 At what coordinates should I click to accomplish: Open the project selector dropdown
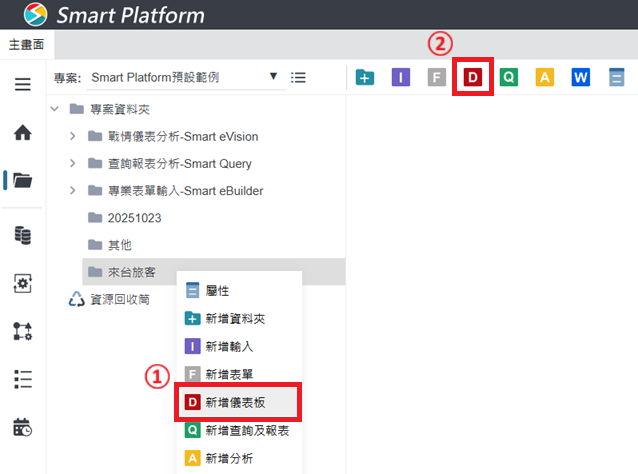point(273,77)
